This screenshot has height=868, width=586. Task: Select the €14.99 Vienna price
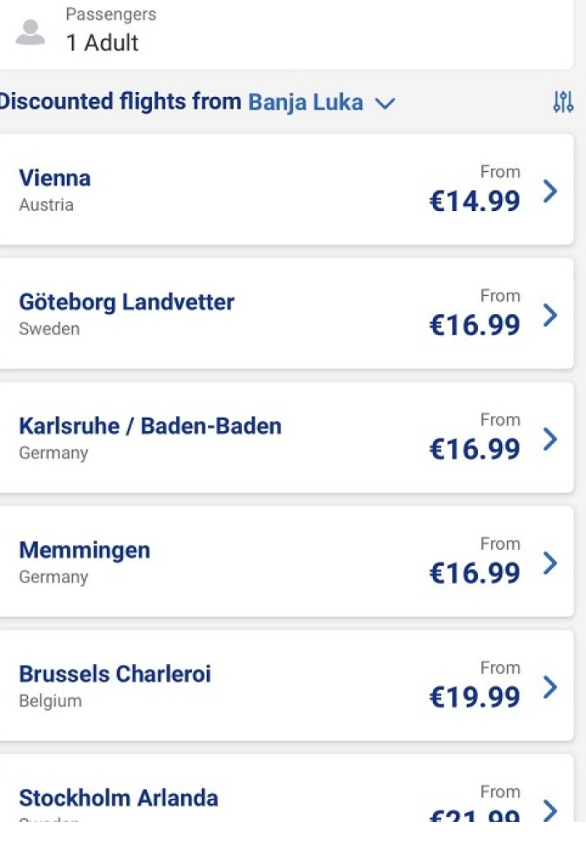tap(475, 201)
